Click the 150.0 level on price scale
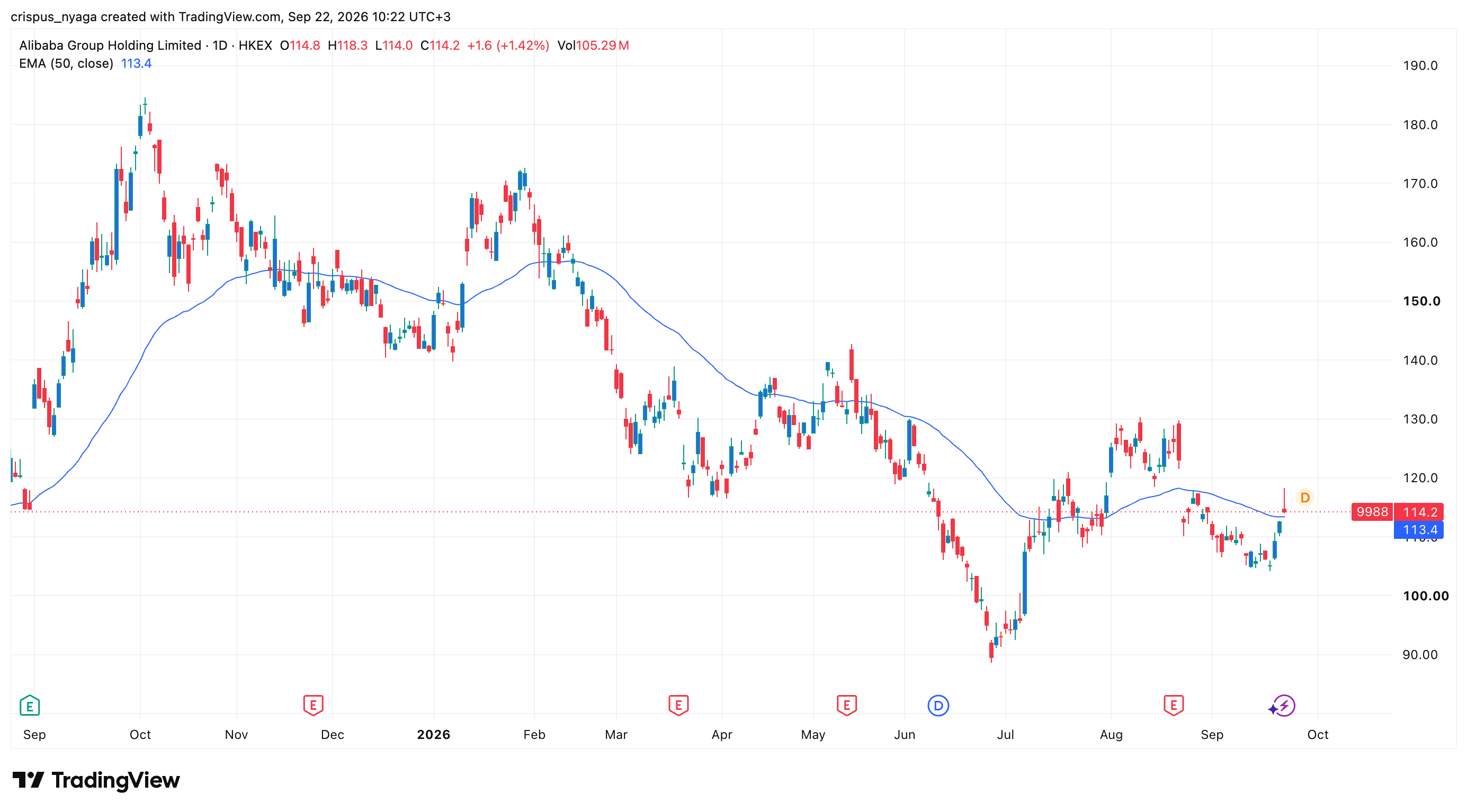 (x=1421, y=301)
